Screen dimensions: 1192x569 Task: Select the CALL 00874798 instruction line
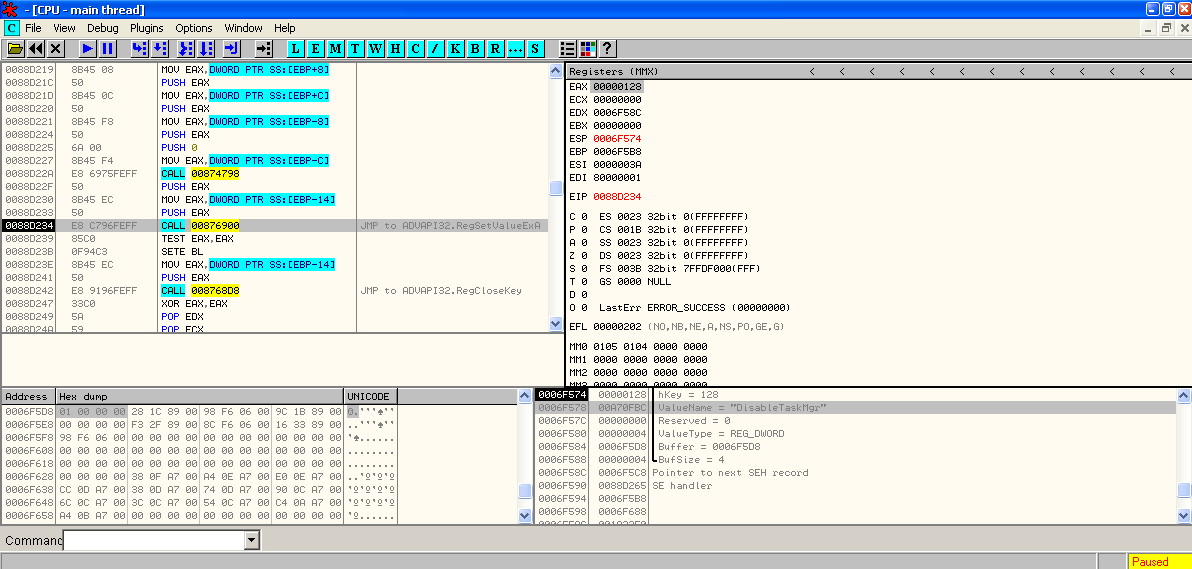[275, 173]
